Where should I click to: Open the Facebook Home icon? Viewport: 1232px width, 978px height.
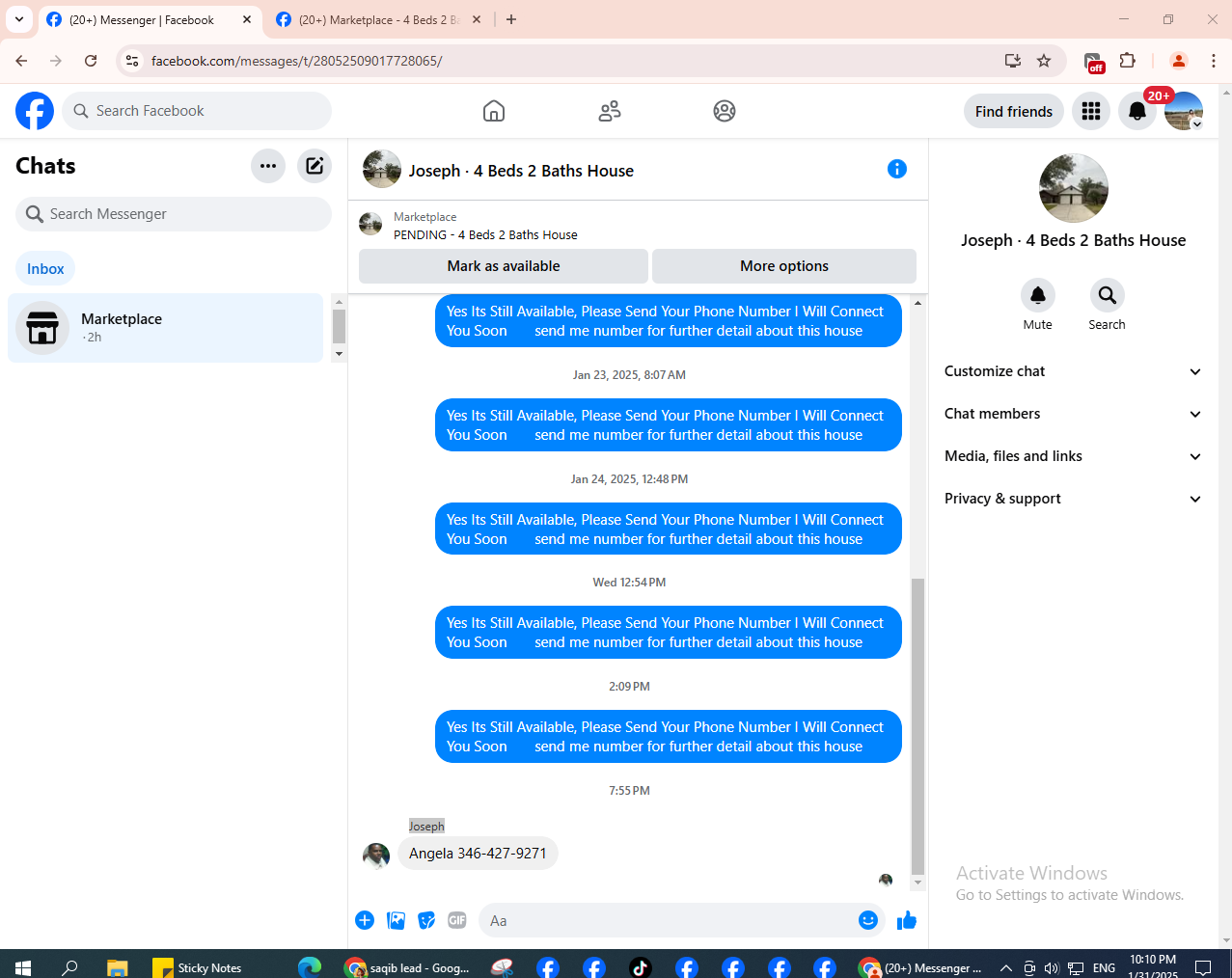(494, 111)
